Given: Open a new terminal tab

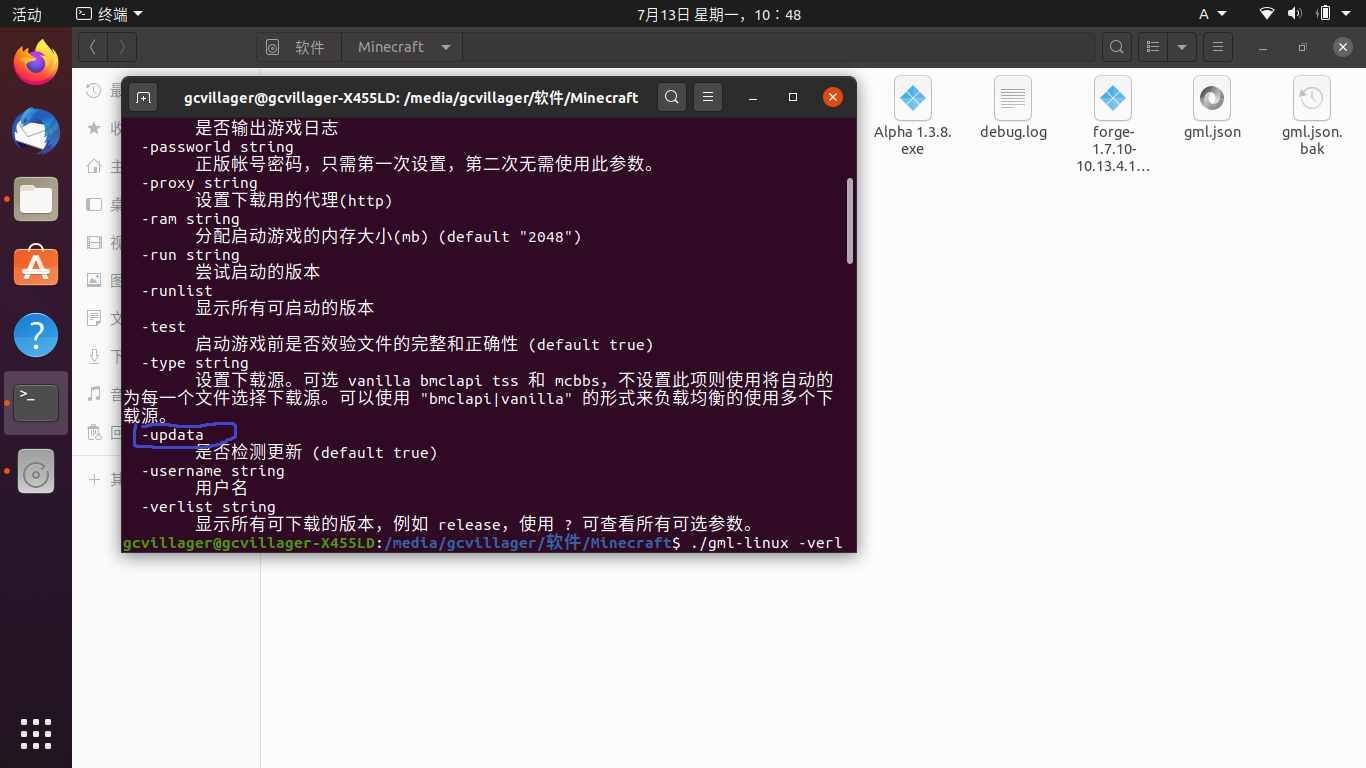Looking at the screenshot, I should [144, 97].
